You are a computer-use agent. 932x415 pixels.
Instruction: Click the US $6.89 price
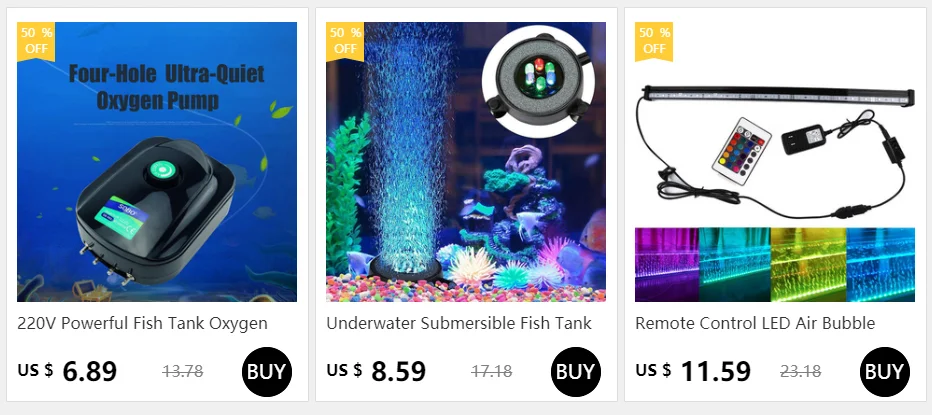point(67,372)
